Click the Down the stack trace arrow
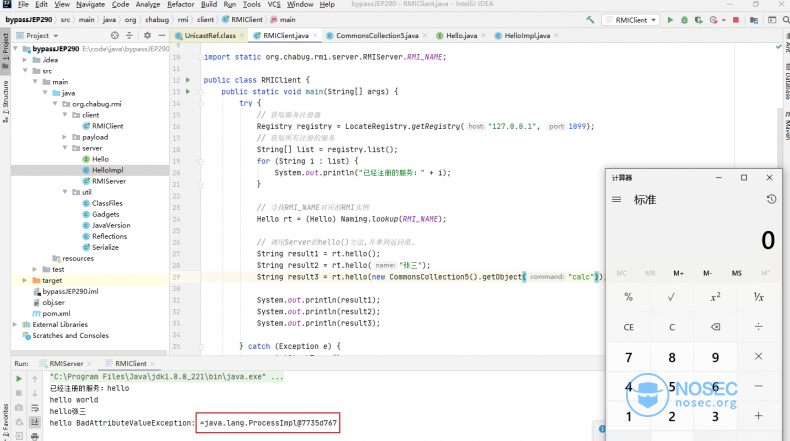Image resolution: width=790 pixels, height=441 pixels. click(x=35, y=393)
